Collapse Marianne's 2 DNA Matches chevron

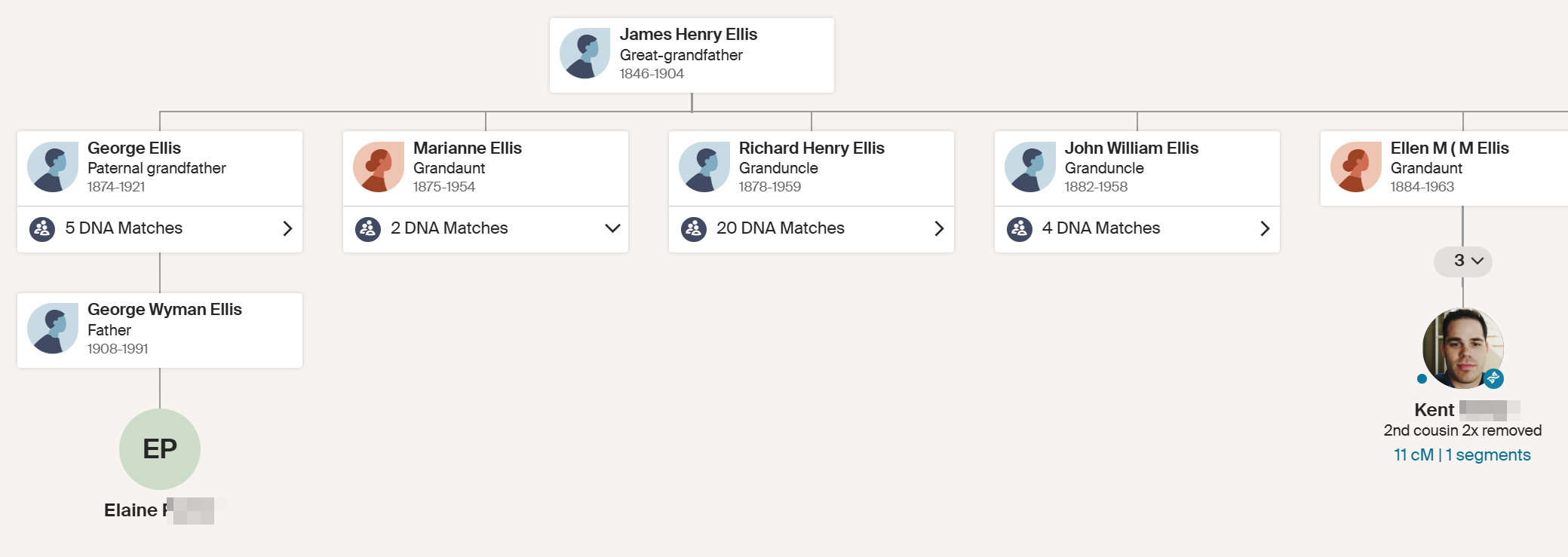pos(612,228)
